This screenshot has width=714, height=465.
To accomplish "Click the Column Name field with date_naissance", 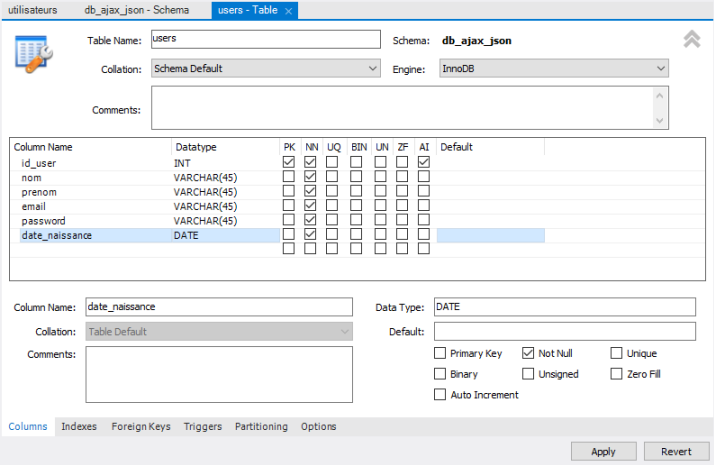I will [219, 307].
